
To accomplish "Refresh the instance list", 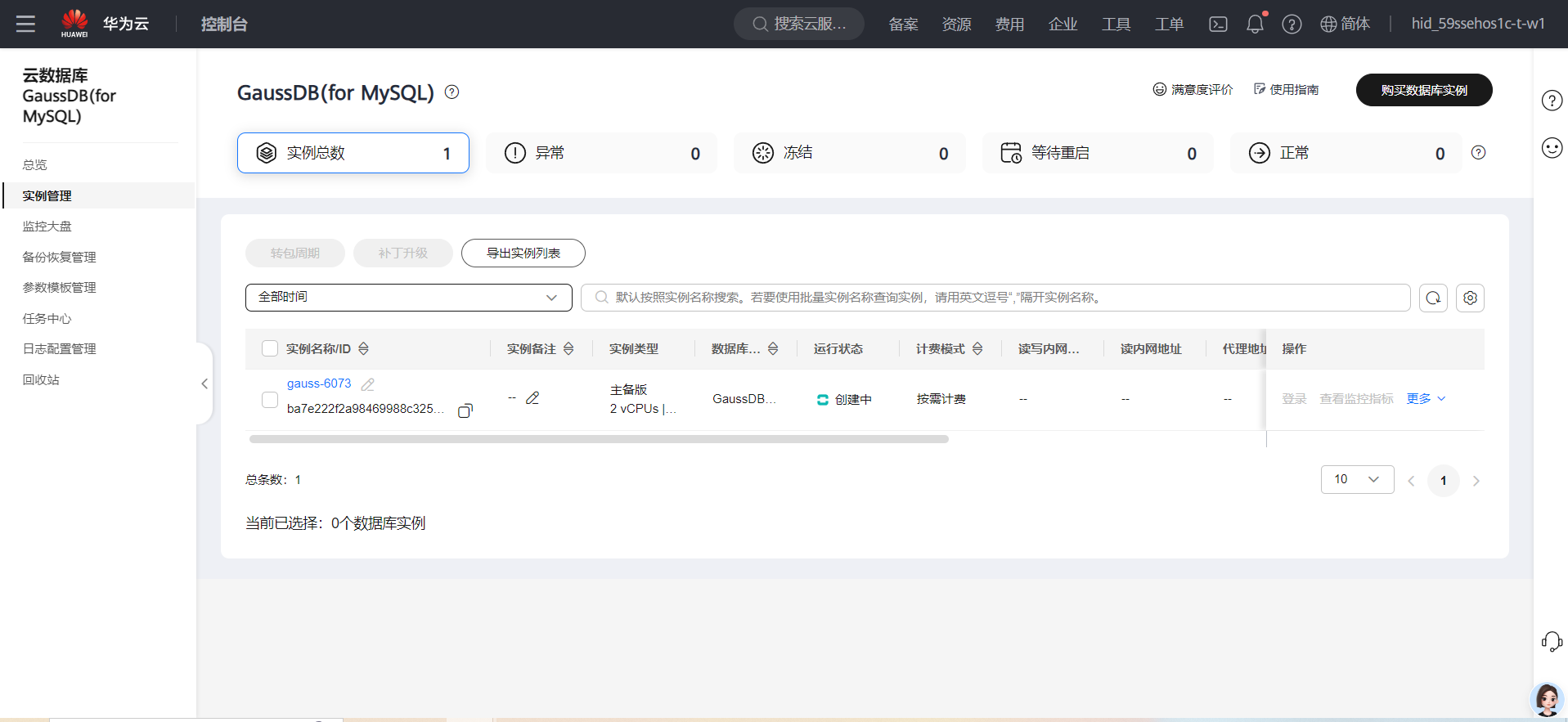I will coord(1433,298).
